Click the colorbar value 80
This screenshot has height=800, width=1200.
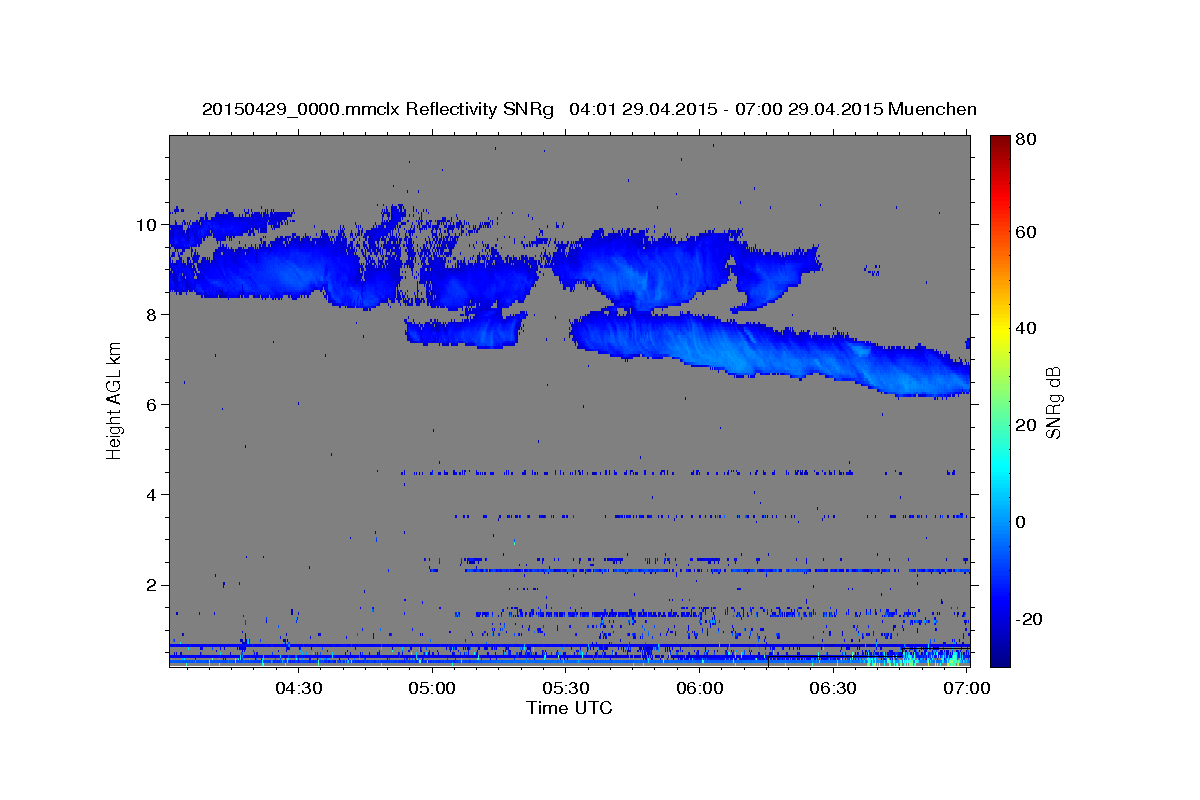pos(1025,141)
